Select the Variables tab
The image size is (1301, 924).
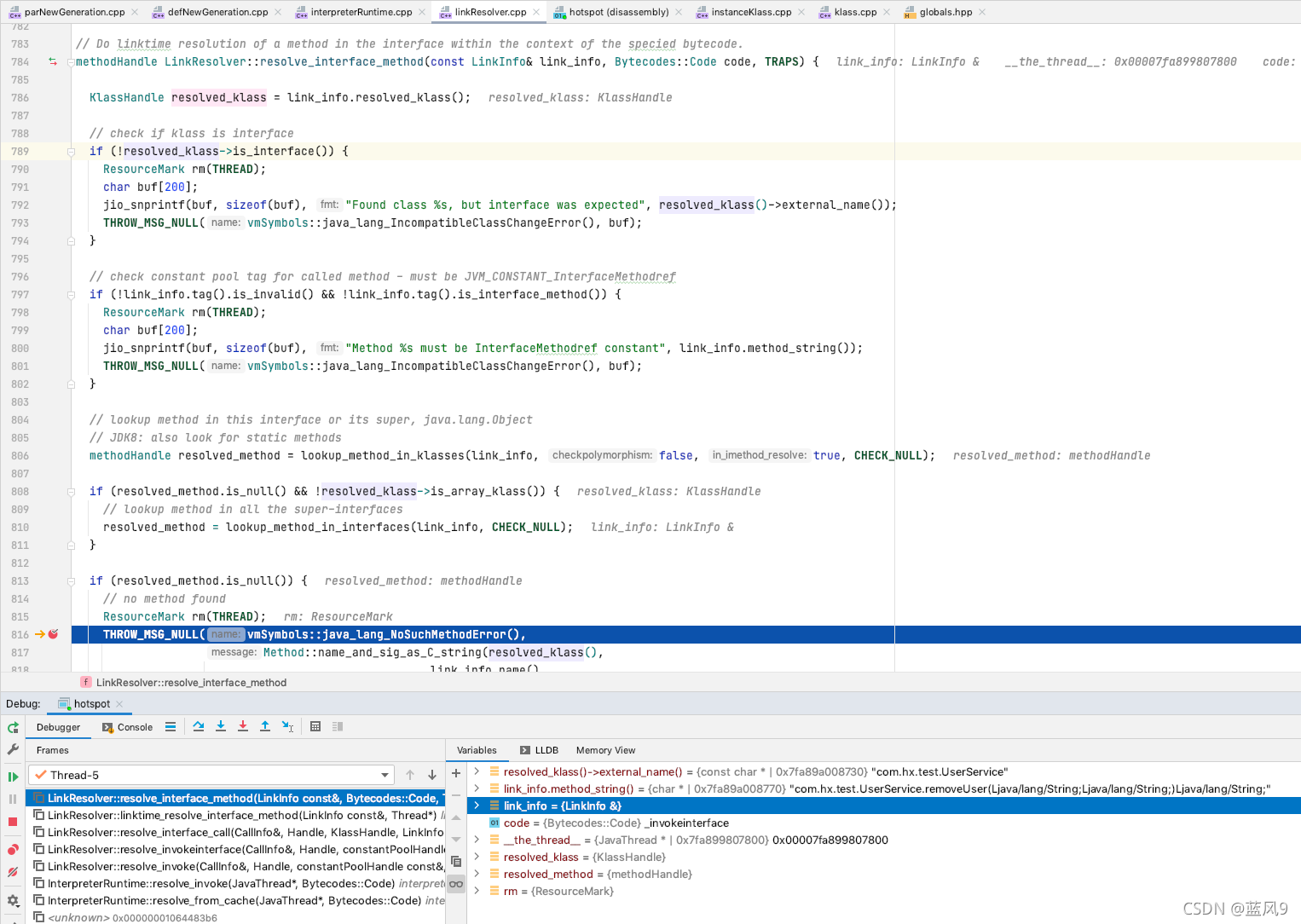pos(477,750)
